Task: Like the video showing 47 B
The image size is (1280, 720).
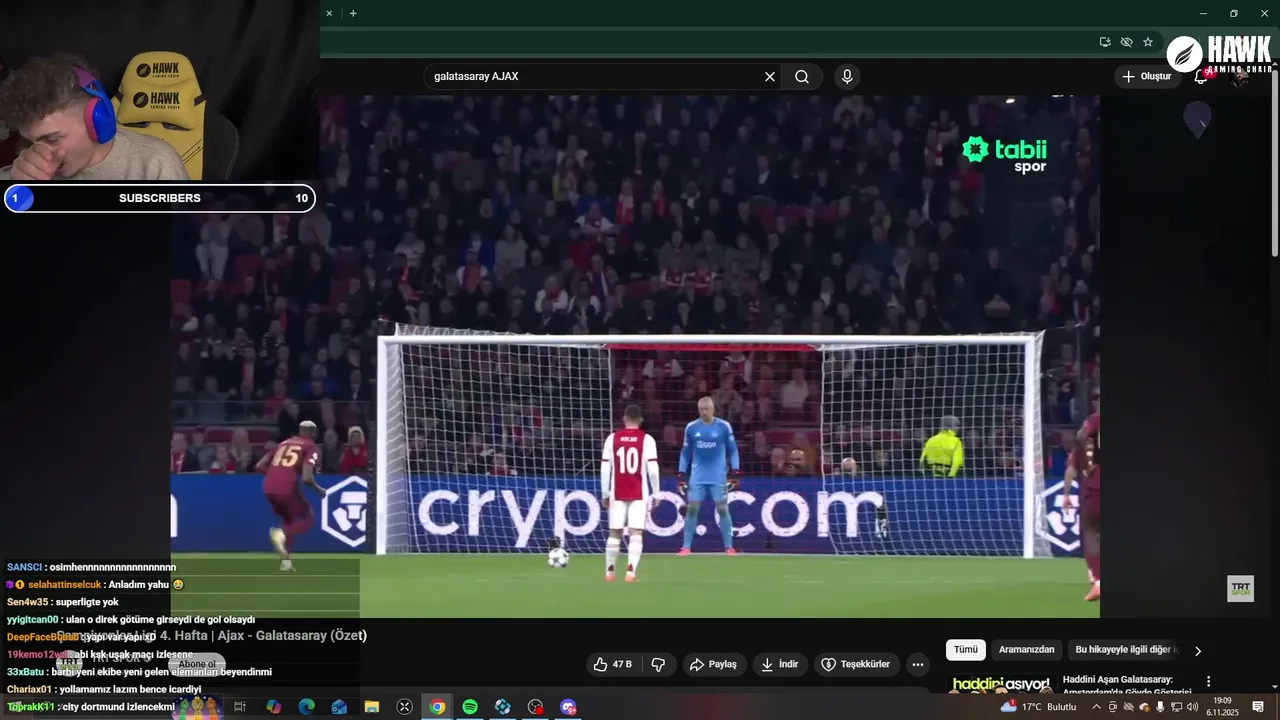Action: point(612,664)
